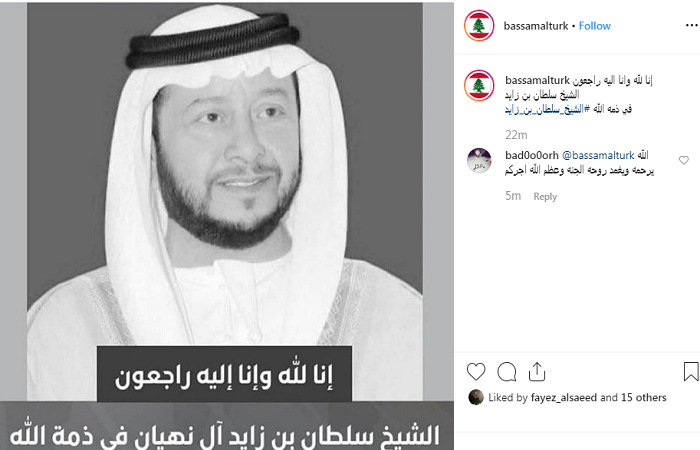Open bassamalturk profile picture in header

(x=479, y=26)
